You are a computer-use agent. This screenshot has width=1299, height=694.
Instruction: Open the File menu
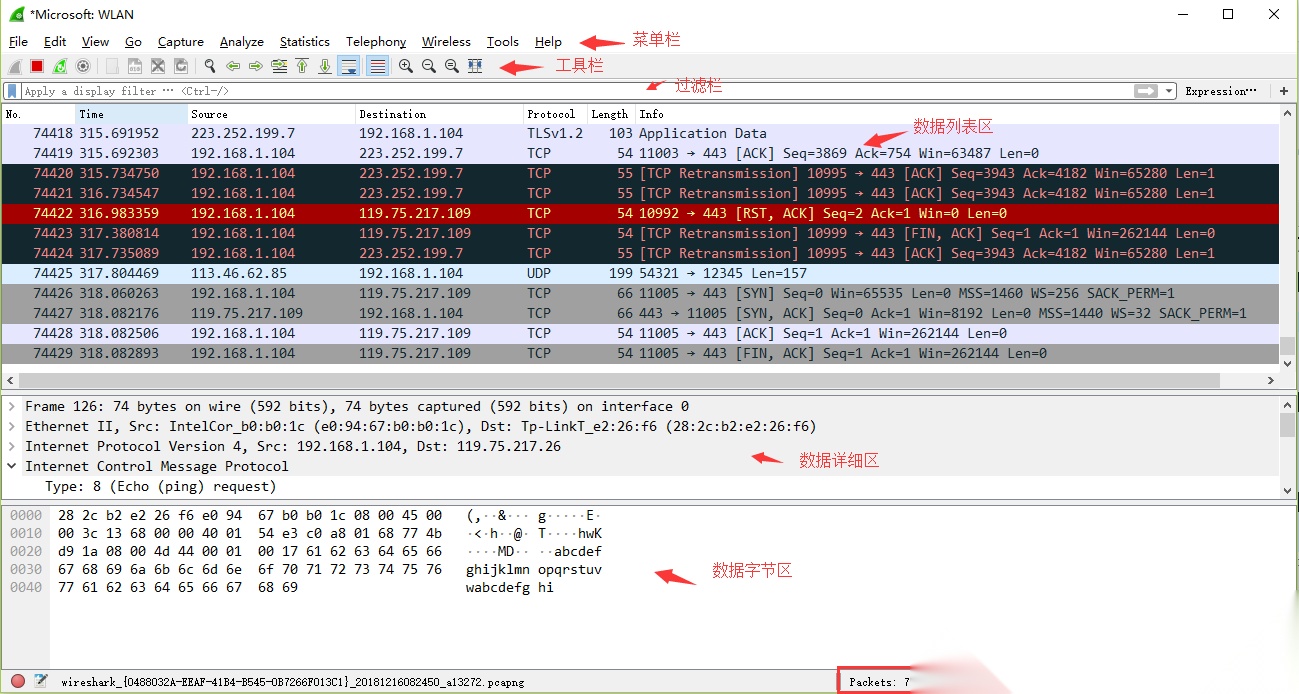tap(18, 42)
